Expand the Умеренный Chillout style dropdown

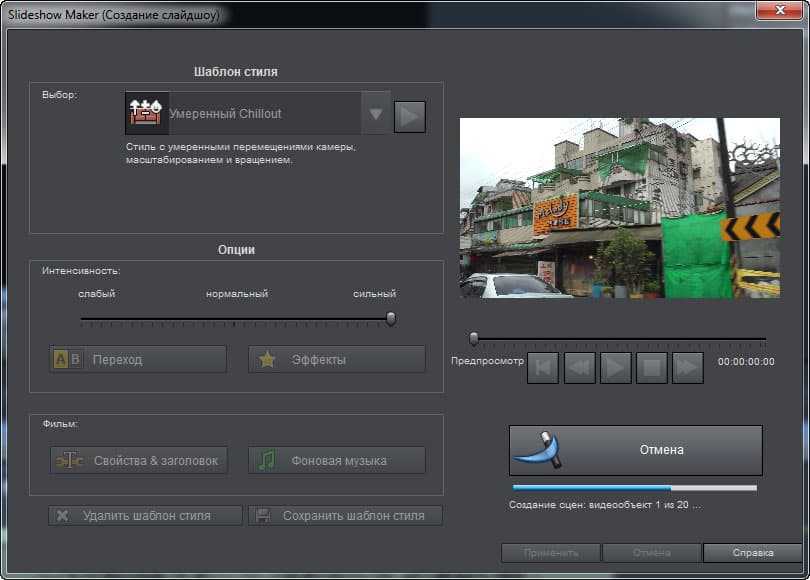(376, 114)
